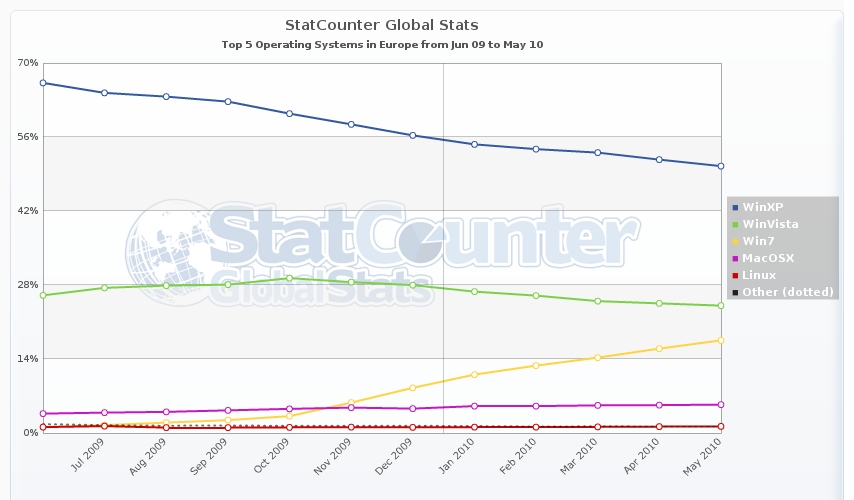Click WinVista data point at Oct 2009

click(289, 278)
